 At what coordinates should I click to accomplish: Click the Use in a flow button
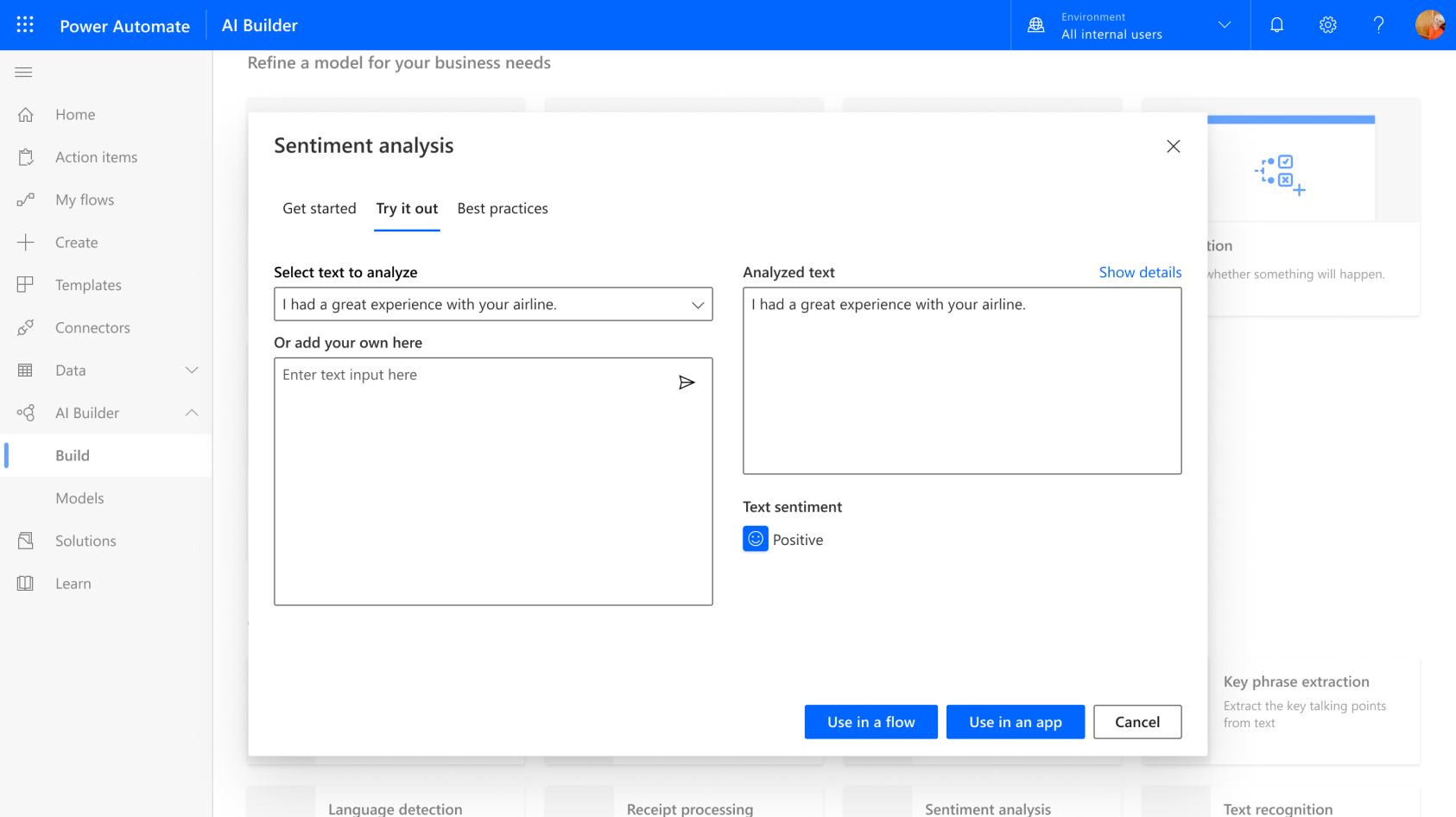point(871,722)
